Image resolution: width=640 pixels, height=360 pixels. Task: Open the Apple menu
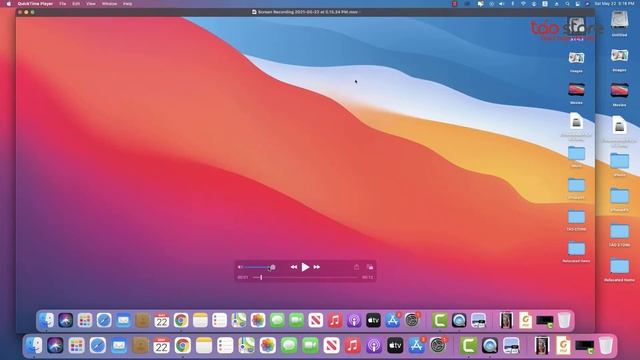click(9, 4)
